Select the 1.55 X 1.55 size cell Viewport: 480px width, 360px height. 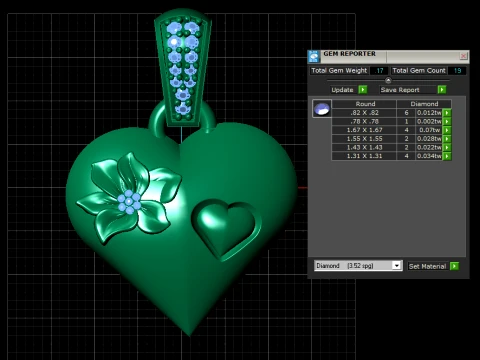click(x=364, y=139)
